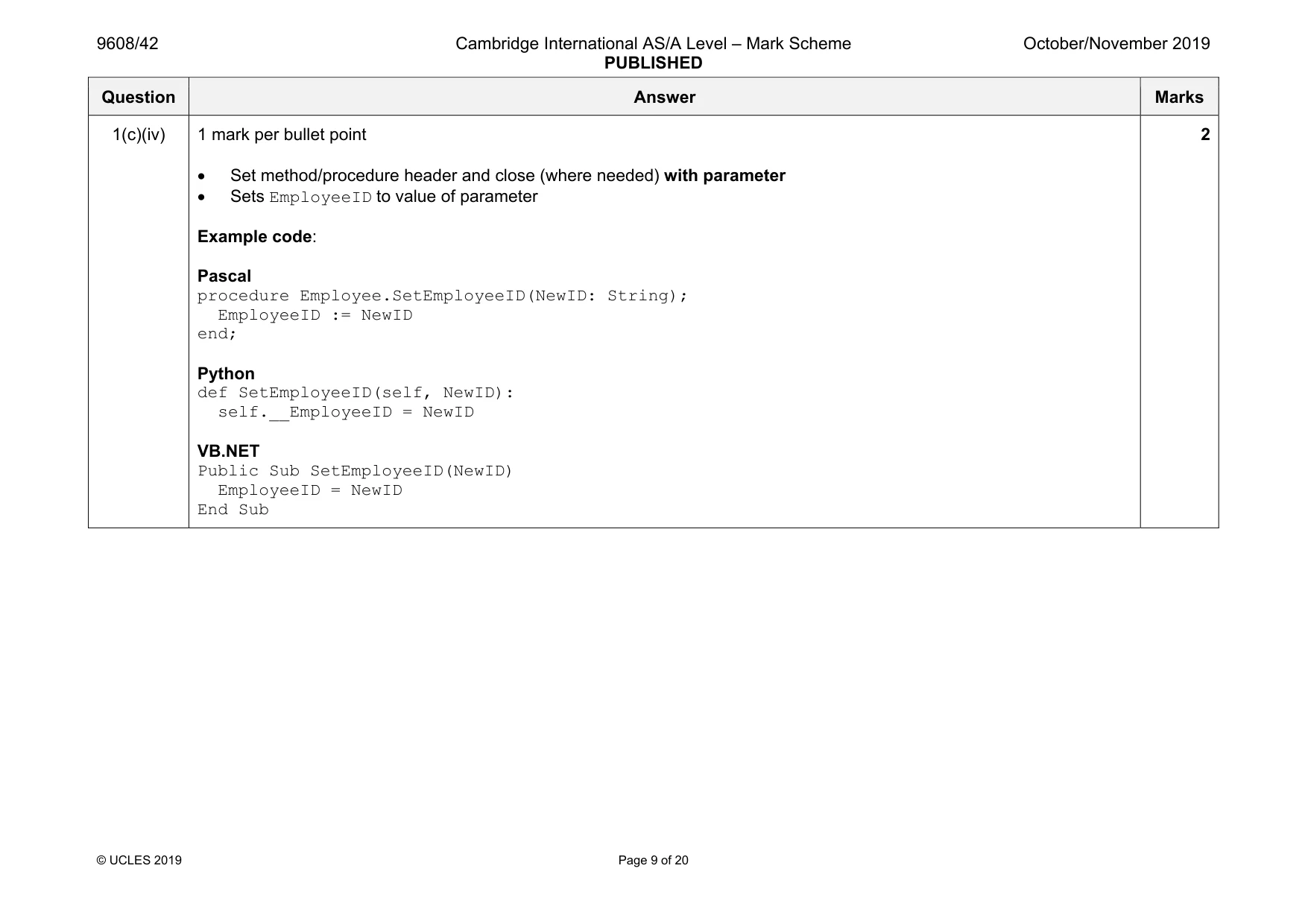Image resolution: width=1308 pixels, height=924 pixels.
Task: Click the '1 mark per bullet point' line
Action: [x=282, y=135]
